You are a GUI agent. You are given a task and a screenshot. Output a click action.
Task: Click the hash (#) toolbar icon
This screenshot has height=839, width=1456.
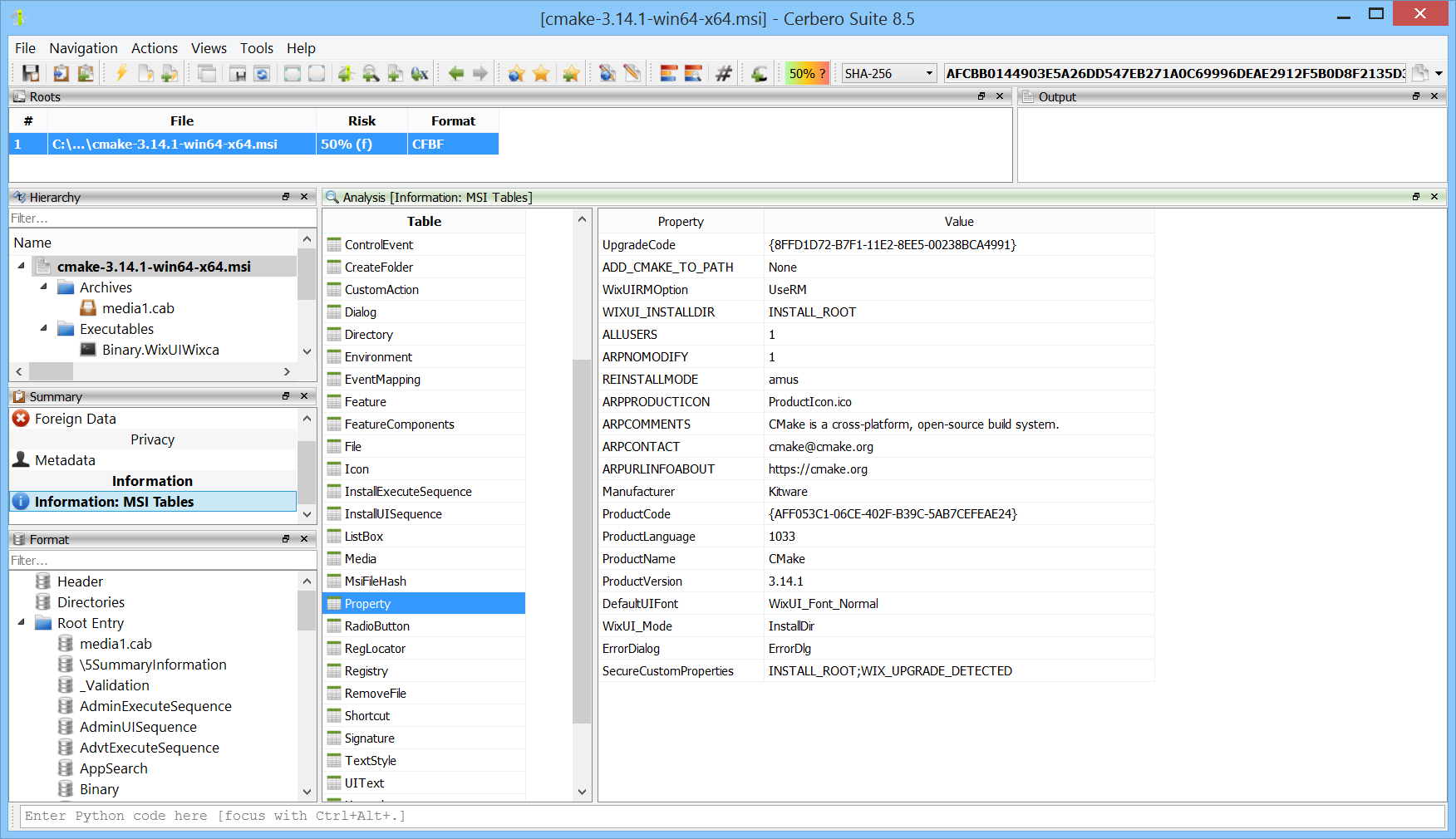point(723,74)
